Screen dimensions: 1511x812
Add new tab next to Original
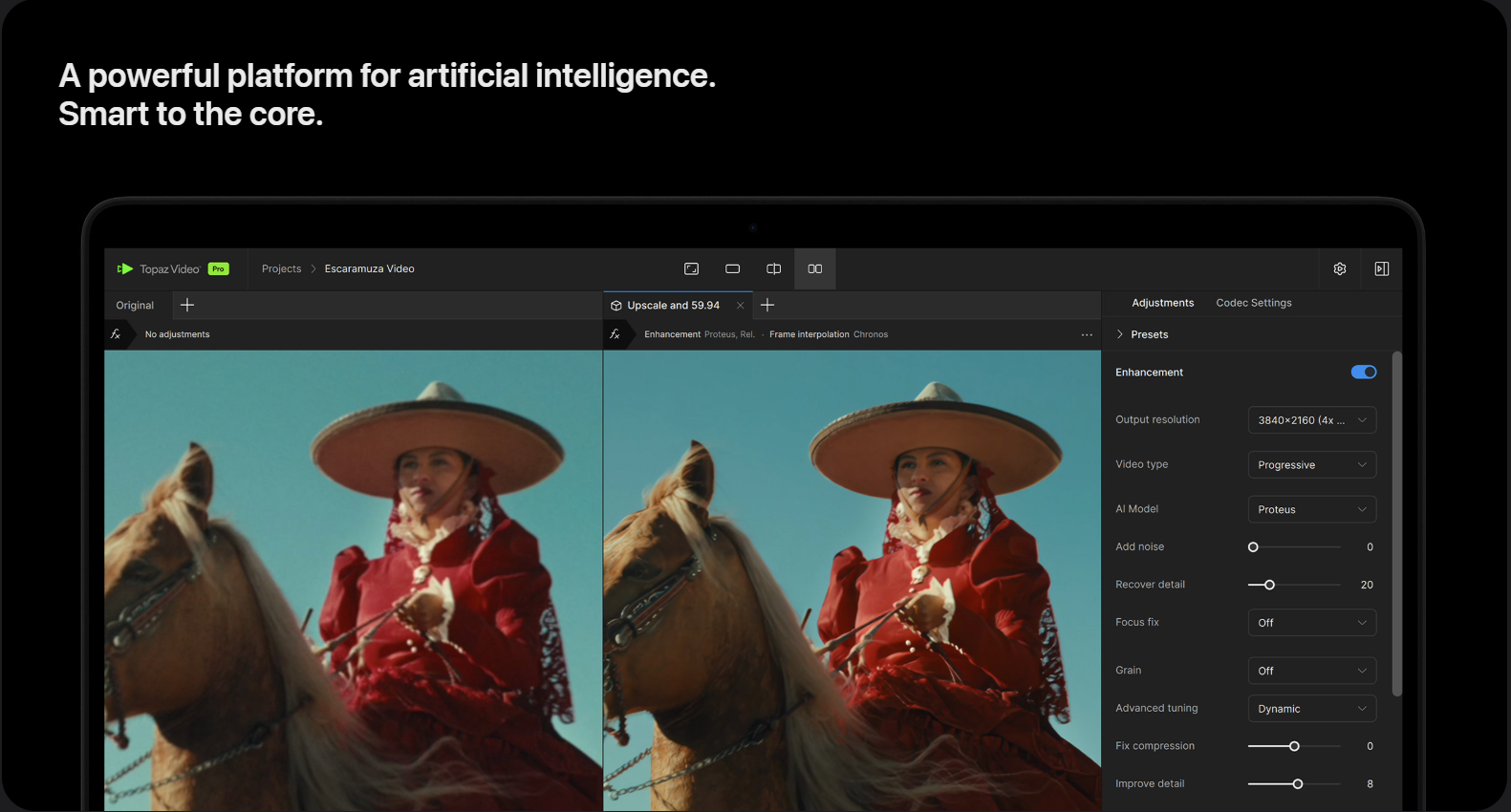click(x=187, y=305)
